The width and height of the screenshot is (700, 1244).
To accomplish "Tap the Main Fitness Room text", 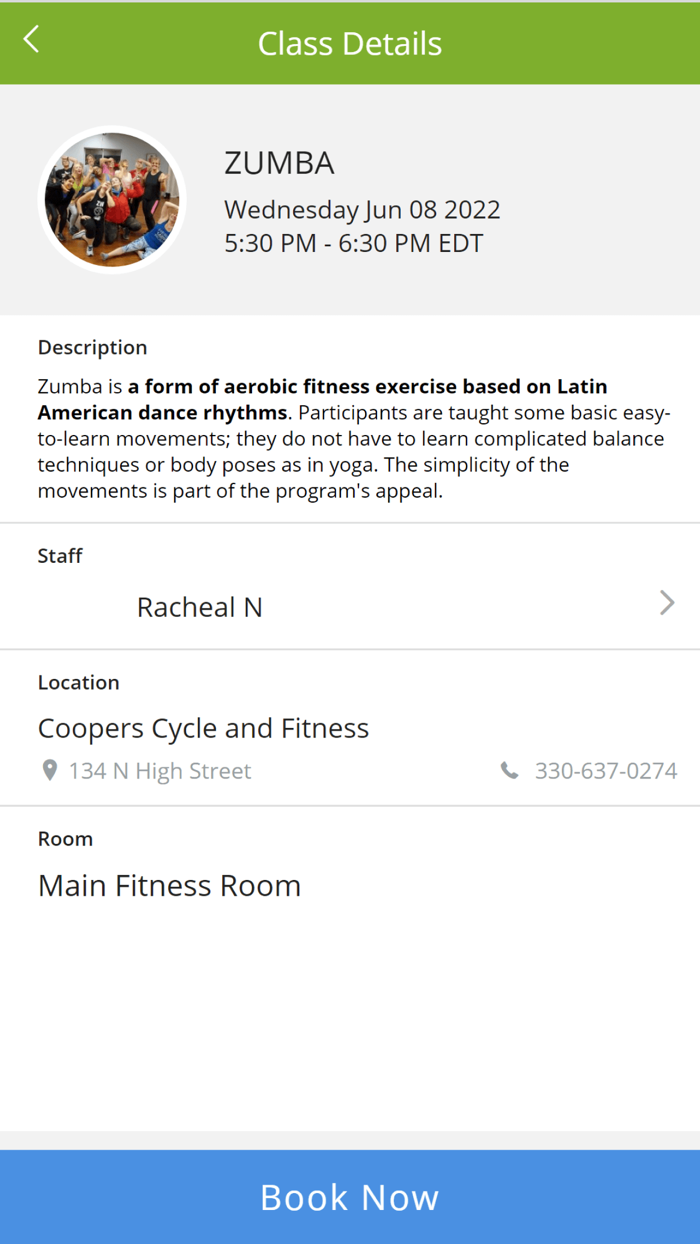I will 169,885.
